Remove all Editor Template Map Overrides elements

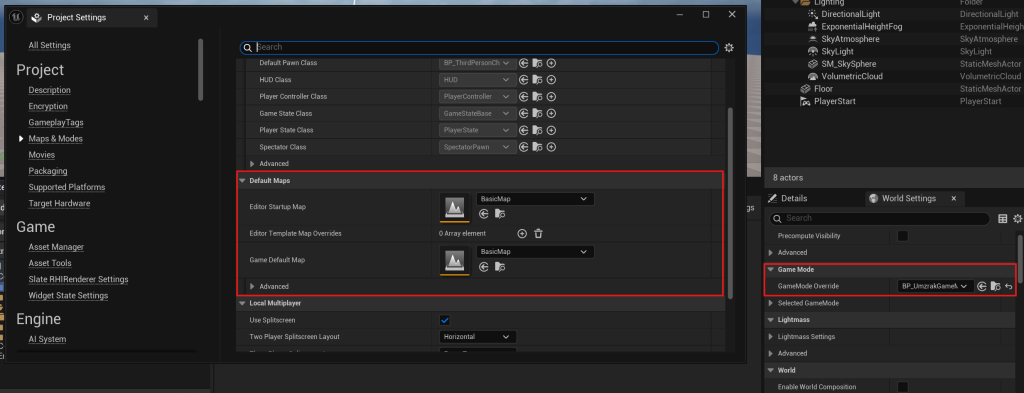pyautogui.click(x=538, y=233)
